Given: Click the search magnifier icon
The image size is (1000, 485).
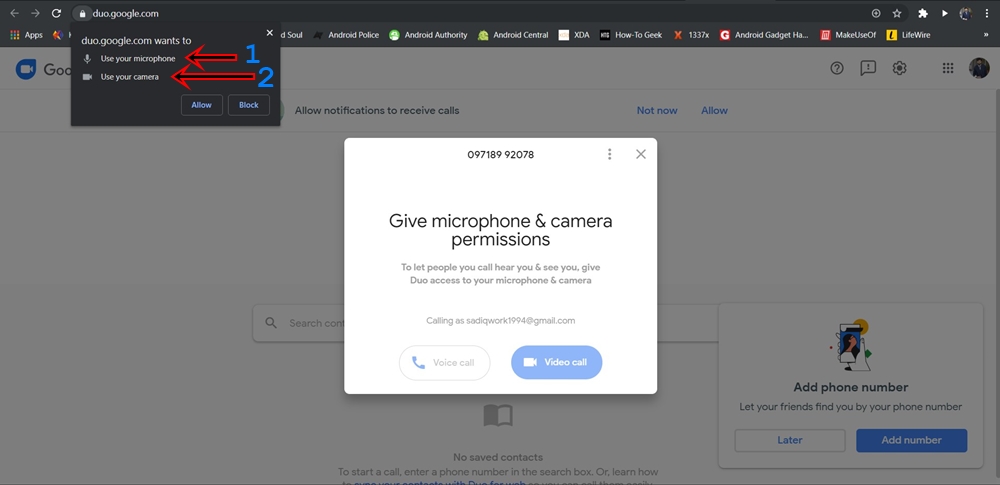Looking at the screenshot, I should point(271,323).
